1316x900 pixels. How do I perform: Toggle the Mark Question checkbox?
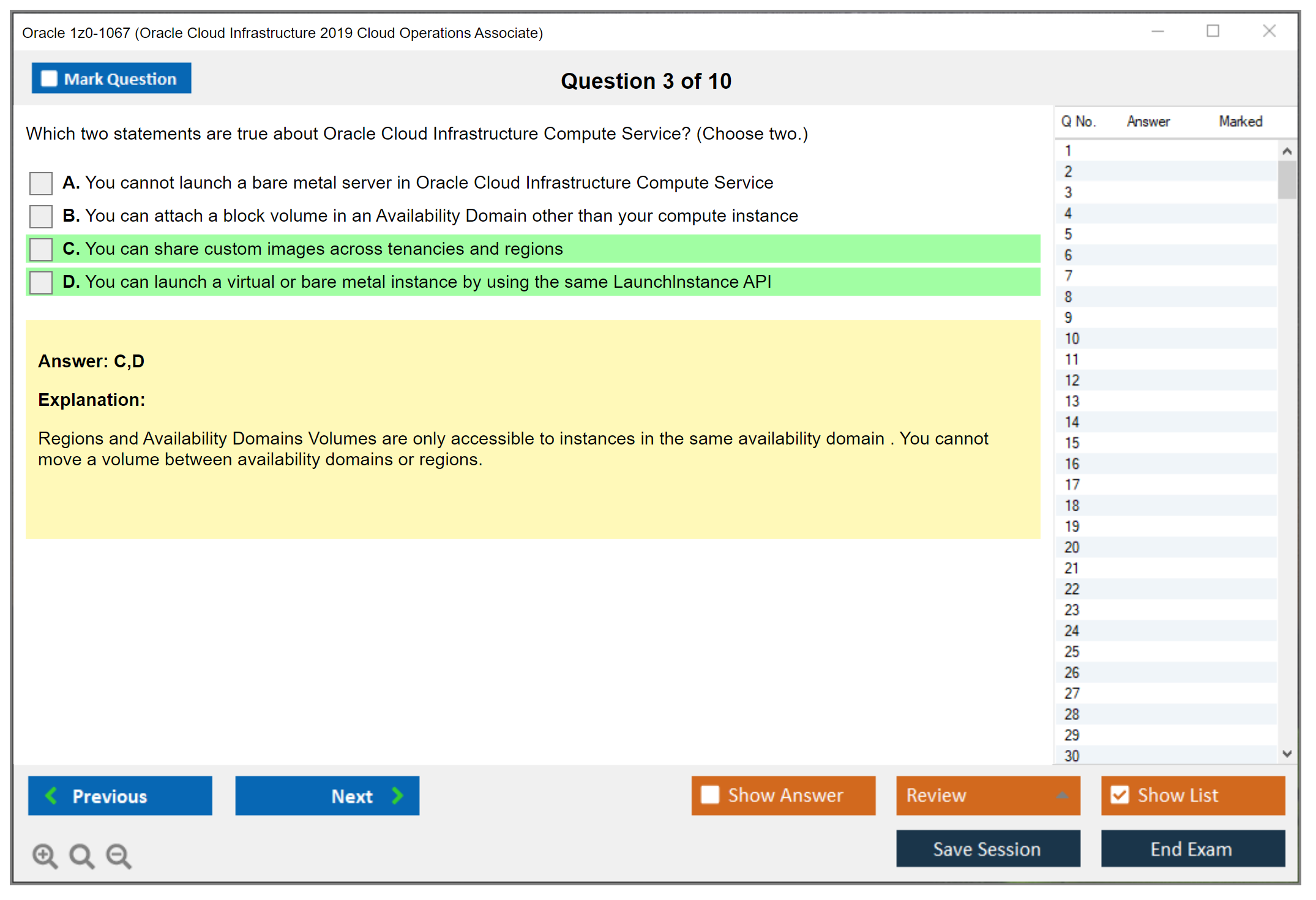(x=49, y=79)
